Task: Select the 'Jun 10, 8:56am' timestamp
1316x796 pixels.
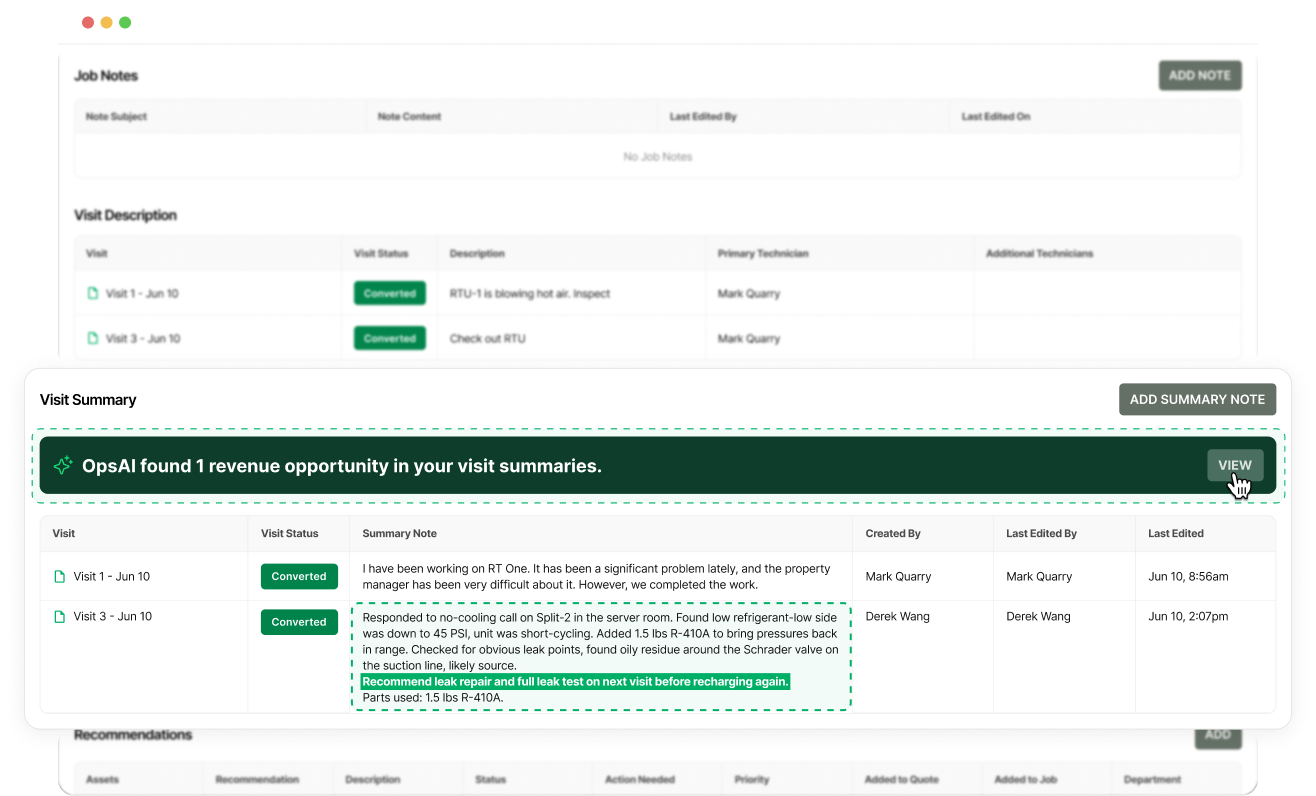Action: point(1188,577)
